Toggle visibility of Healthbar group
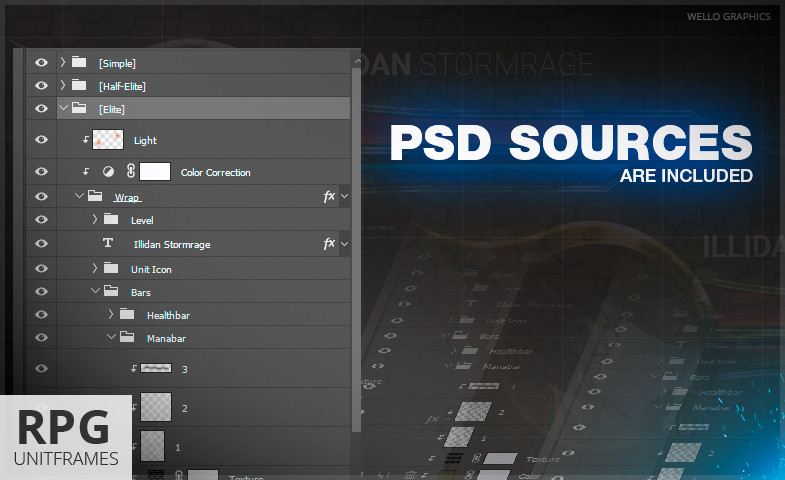785x480 pixels. [42, 315]
